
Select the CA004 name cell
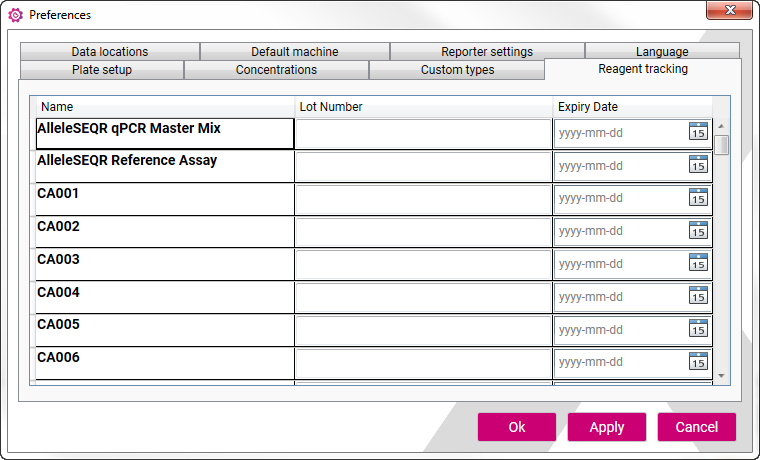coord(165,298)
